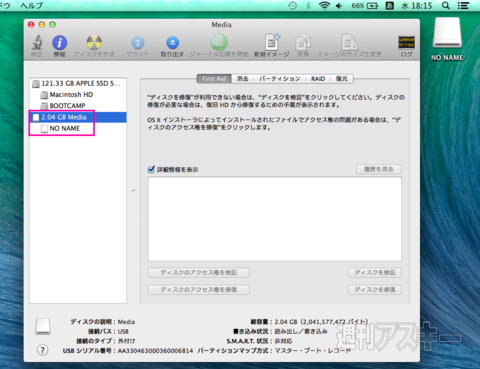Click the Wi-Fi menu bar icon
480x369 pixels.
point(324,6)
